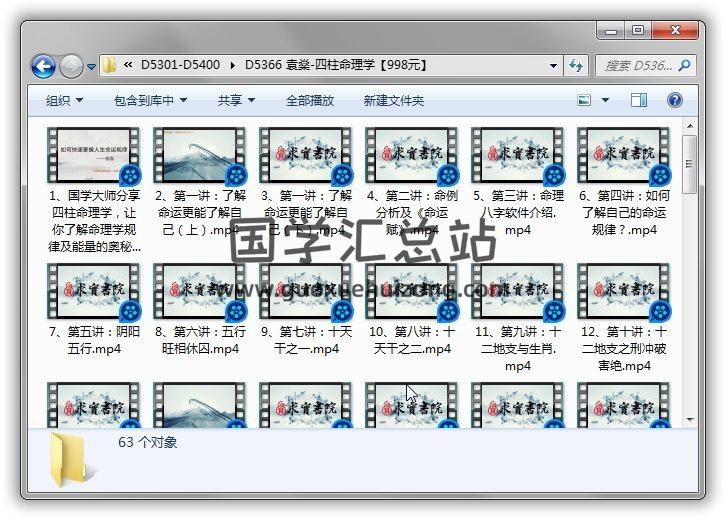
Task: Click the 63 个对象 status text
Action: point(147,443)
